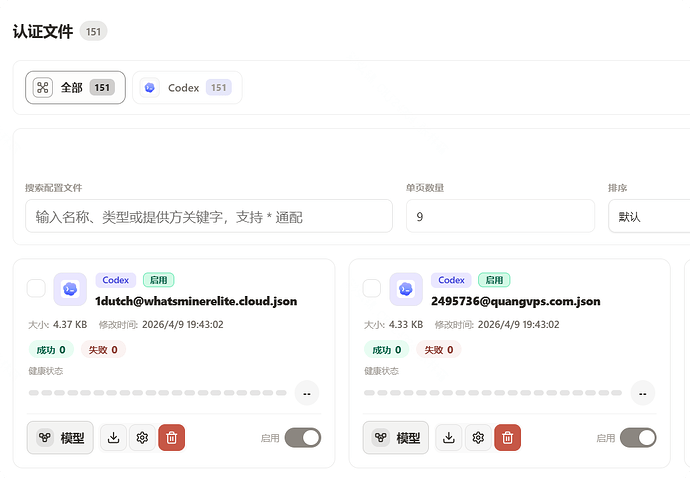The image size is (690, 478).
Task: Click the -- health indicator on 2495736@quangvps card
Action: (643, 393)
